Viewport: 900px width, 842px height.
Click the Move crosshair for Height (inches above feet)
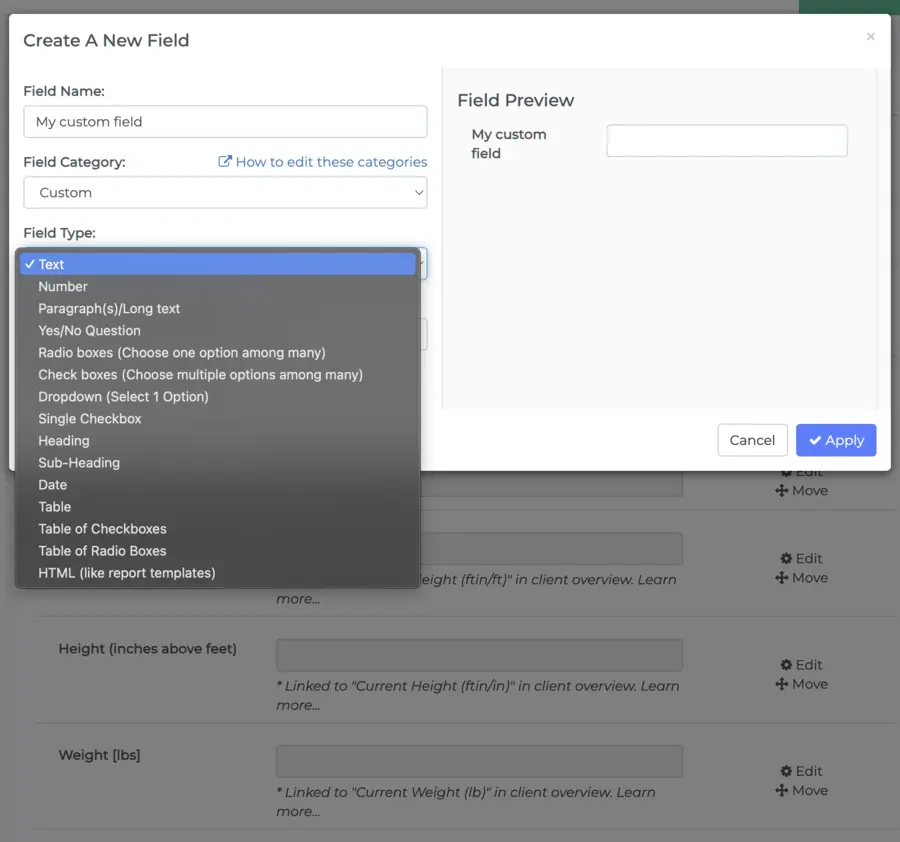tap(800, 683)
